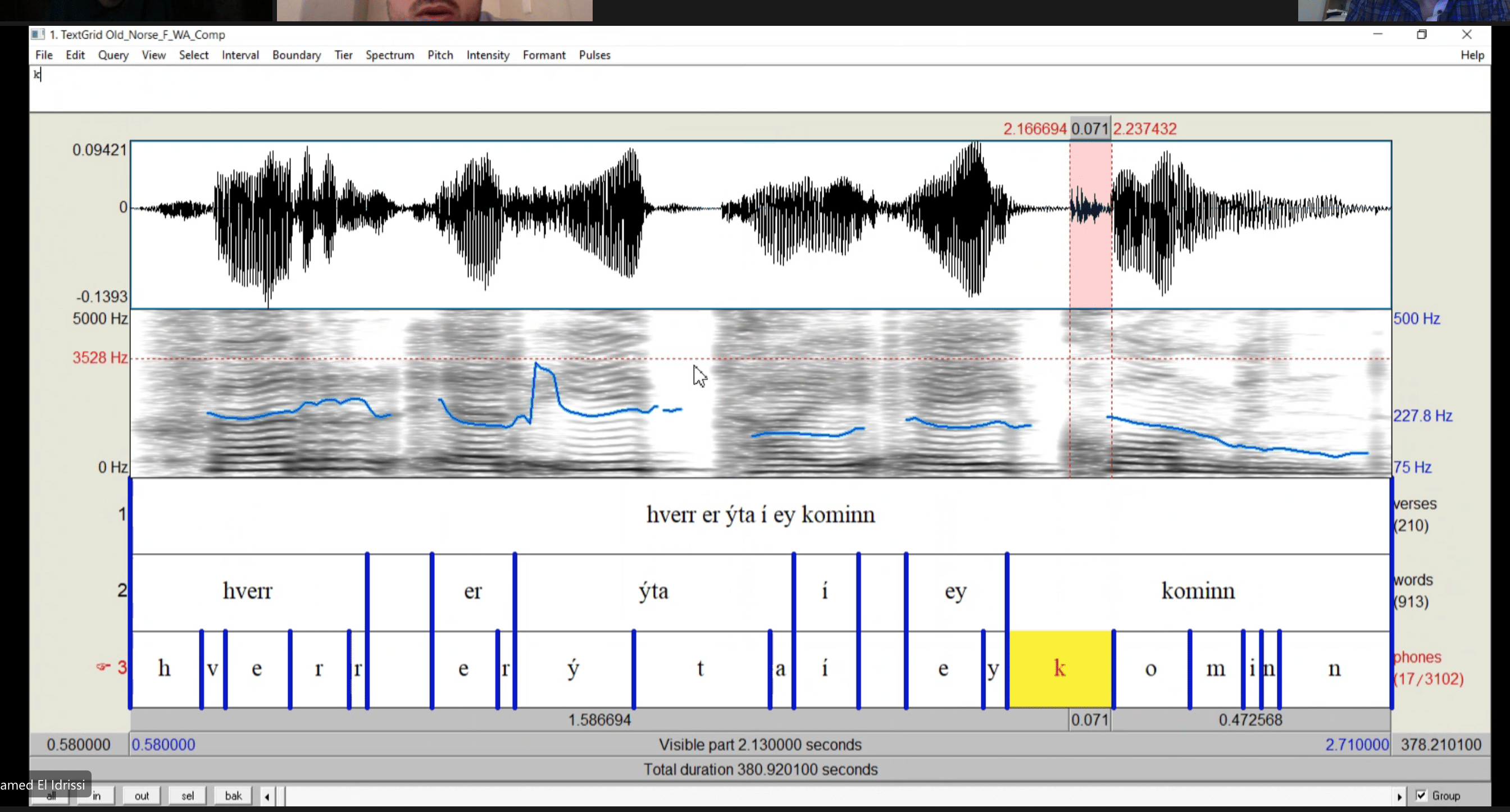Screen dimensions: 1510x812
Task: Click the right scroll arrow beside Group
Action: (1401, 796)
